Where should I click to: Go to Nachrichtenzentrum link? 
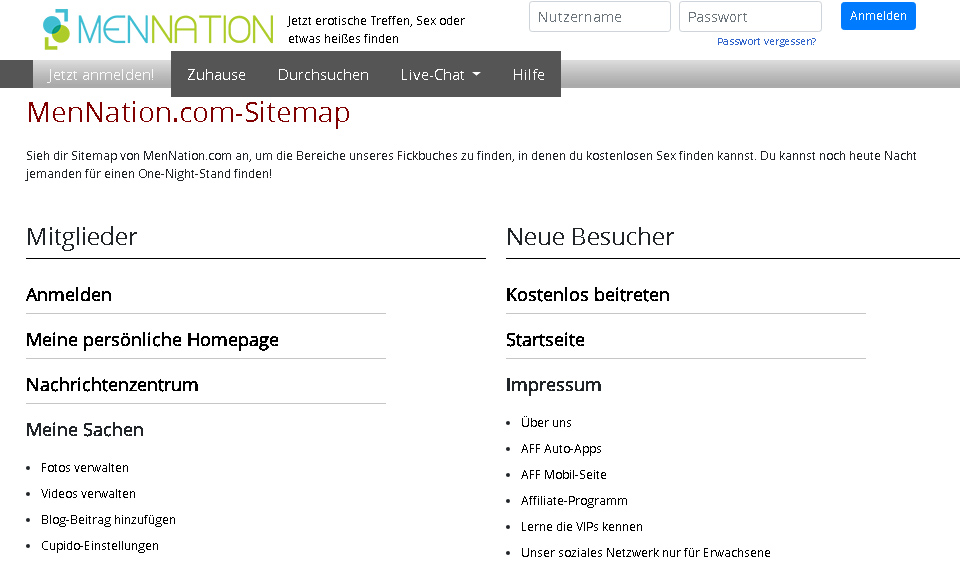112,385
